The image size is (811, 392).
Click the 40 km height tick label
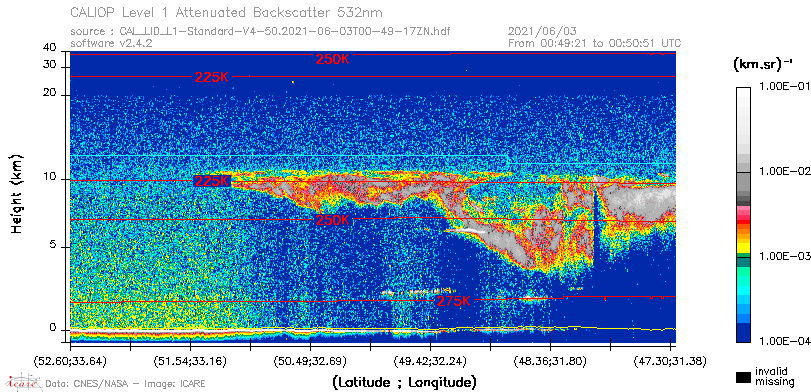tap(50, 48)
